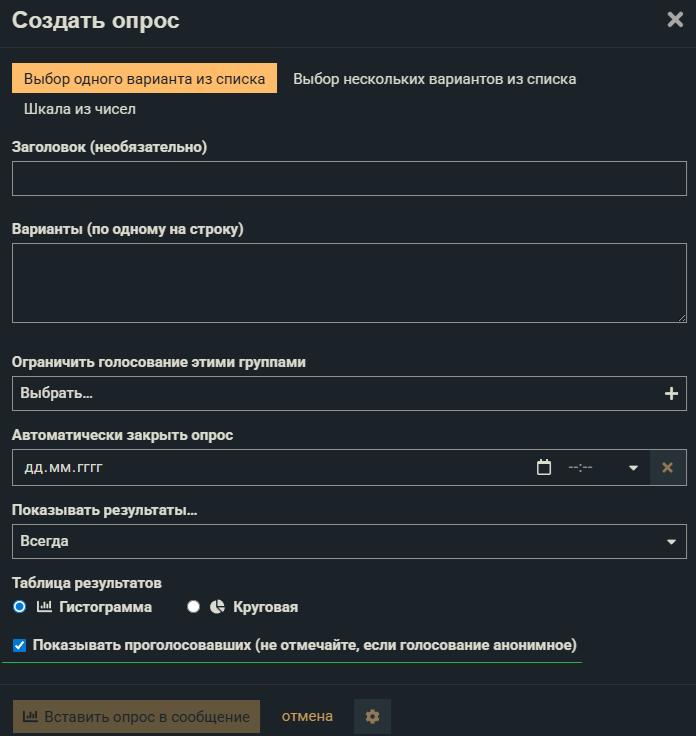This screenshot has height=736, width=696.
Task: Click the gear settings icon at bottom
Action: [372, 717]
